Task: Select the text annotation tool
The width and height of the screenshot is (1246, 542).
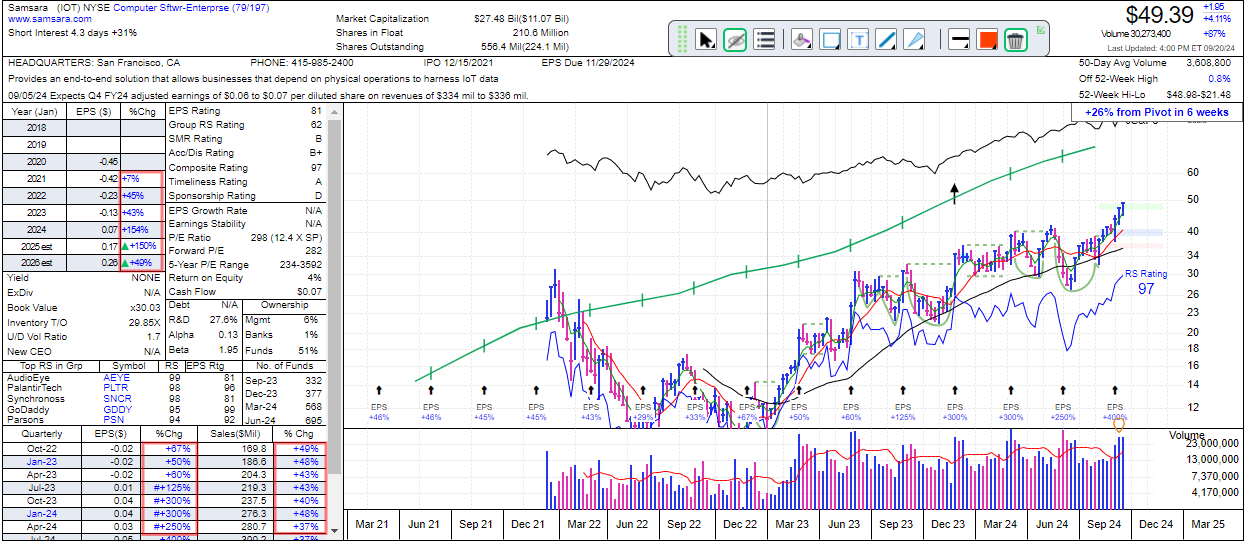Action: (x=858, y=40)
